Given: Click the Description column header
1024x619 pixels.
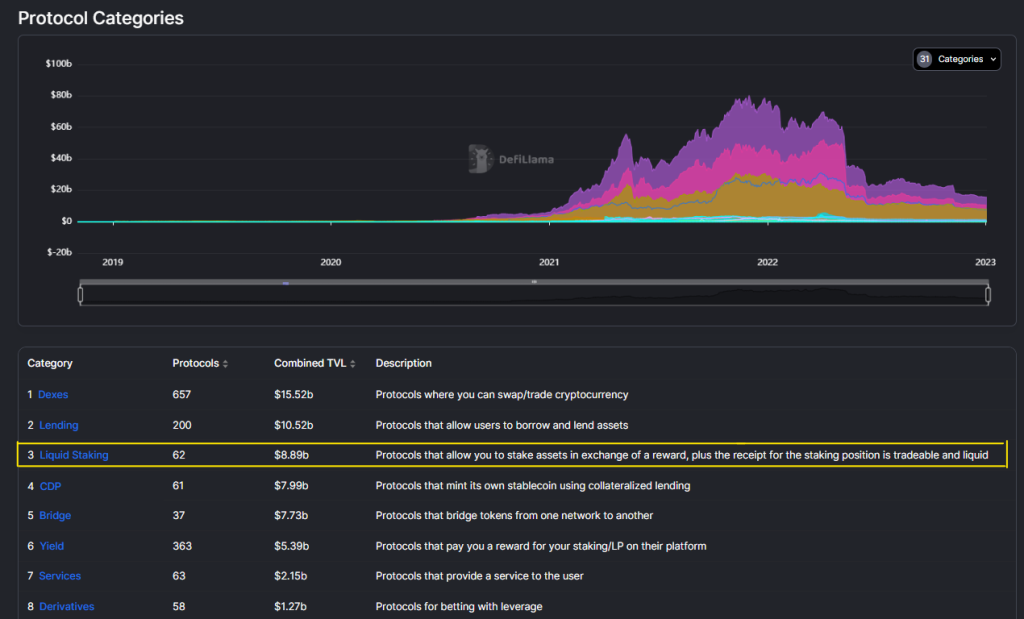Looking at the screenshot, I should (x=404, y=363).
